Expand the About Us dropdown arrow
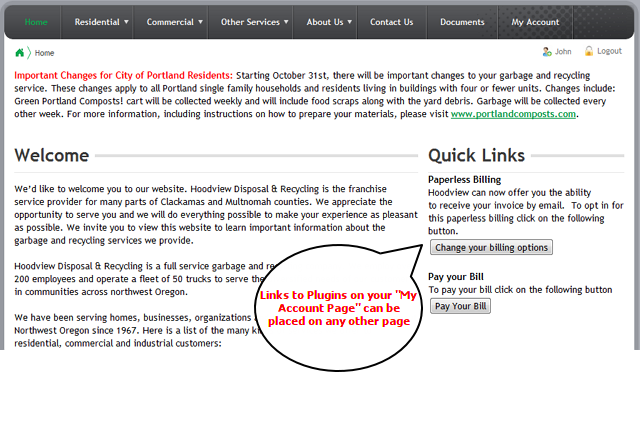The height and width of the screenshot is (426, 640). tap(350, 22)
